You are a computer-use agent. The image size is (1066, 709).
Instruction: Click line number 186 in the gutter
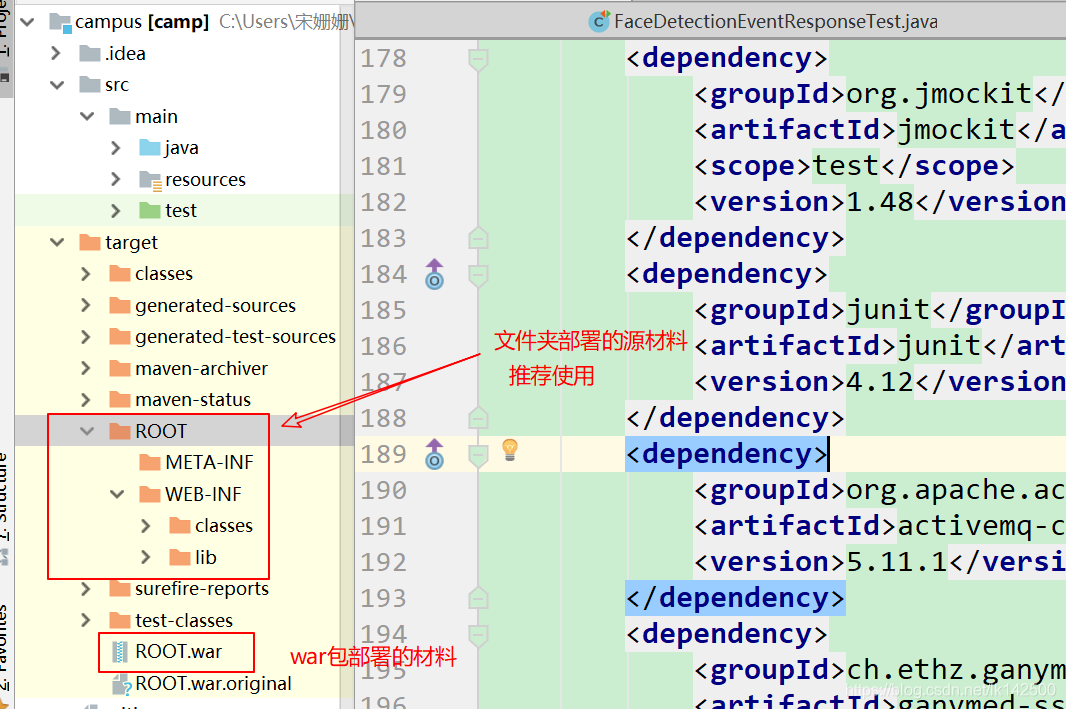pos(383,346)
